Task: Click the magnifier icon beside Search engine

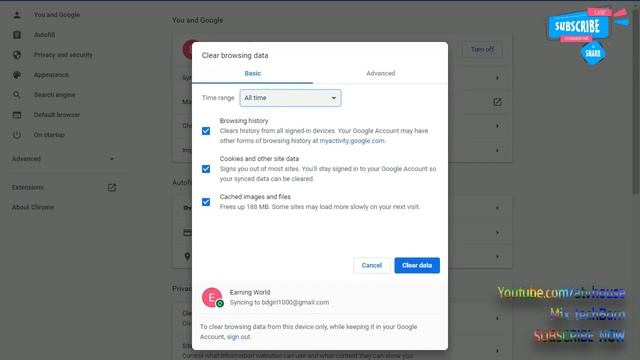Action: tap(17, 95)
